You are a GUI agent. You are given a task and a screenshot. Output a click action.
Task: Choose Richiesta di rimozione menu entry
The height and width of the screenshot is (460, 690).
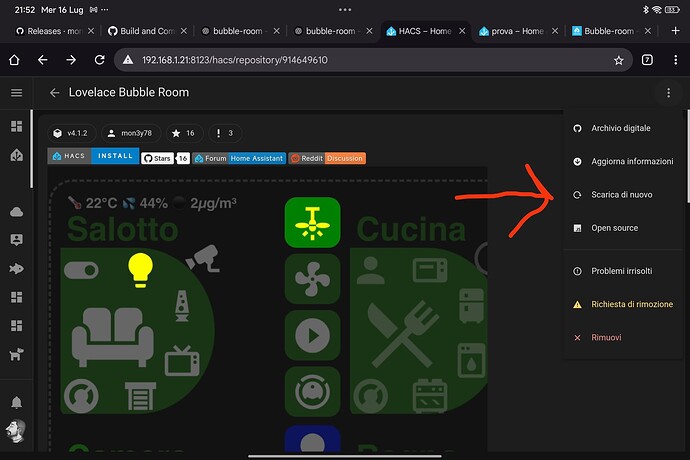(623, 304)
